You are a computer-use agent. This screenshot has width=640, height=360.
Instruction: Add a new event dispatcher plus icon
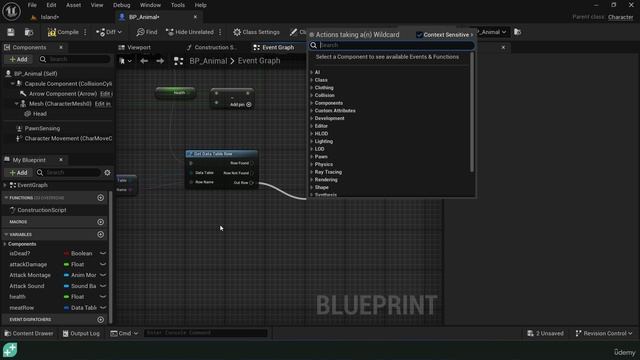point(100,320)
